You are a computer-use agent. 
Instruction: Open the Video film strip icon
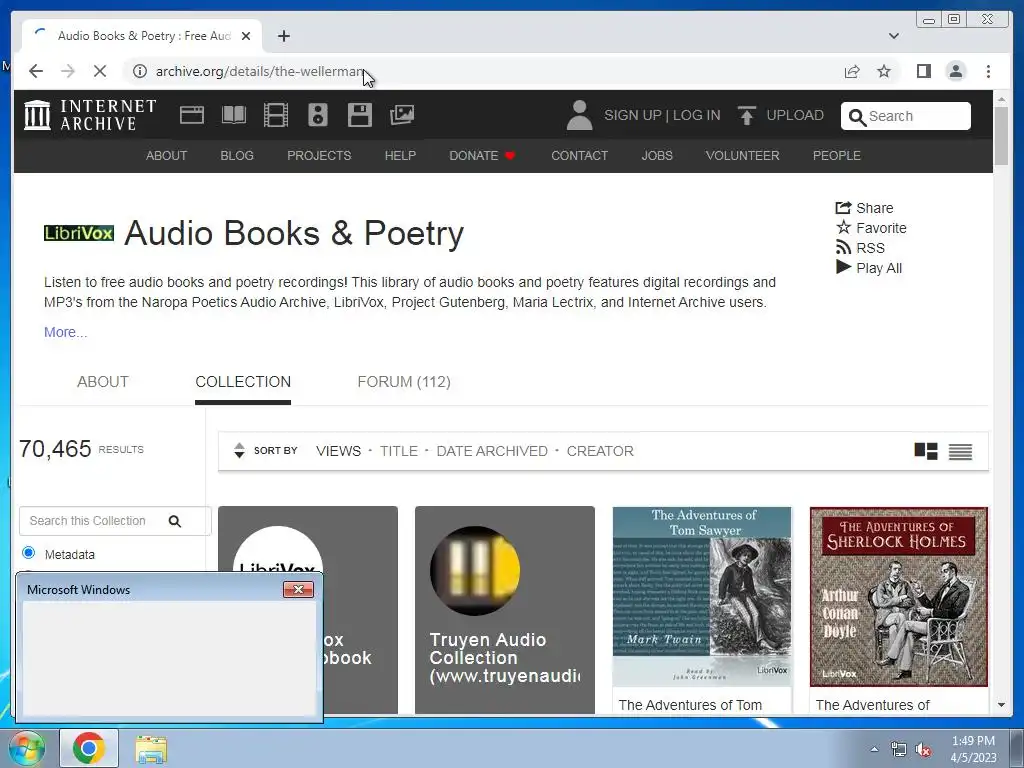[276, 115]
